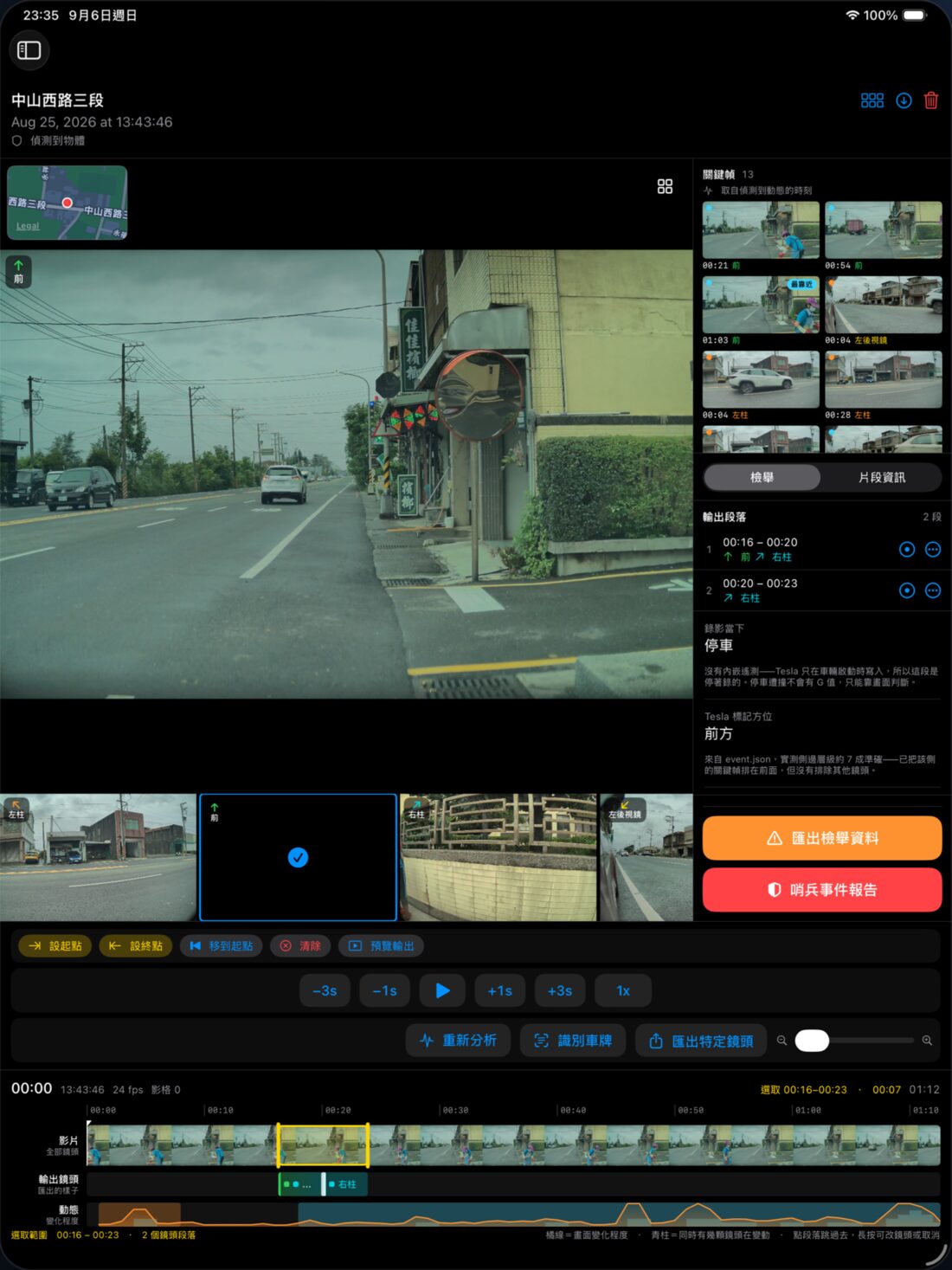
Task: Open more options for segment 00:16 – 00:20
Action: coord(933,550)
